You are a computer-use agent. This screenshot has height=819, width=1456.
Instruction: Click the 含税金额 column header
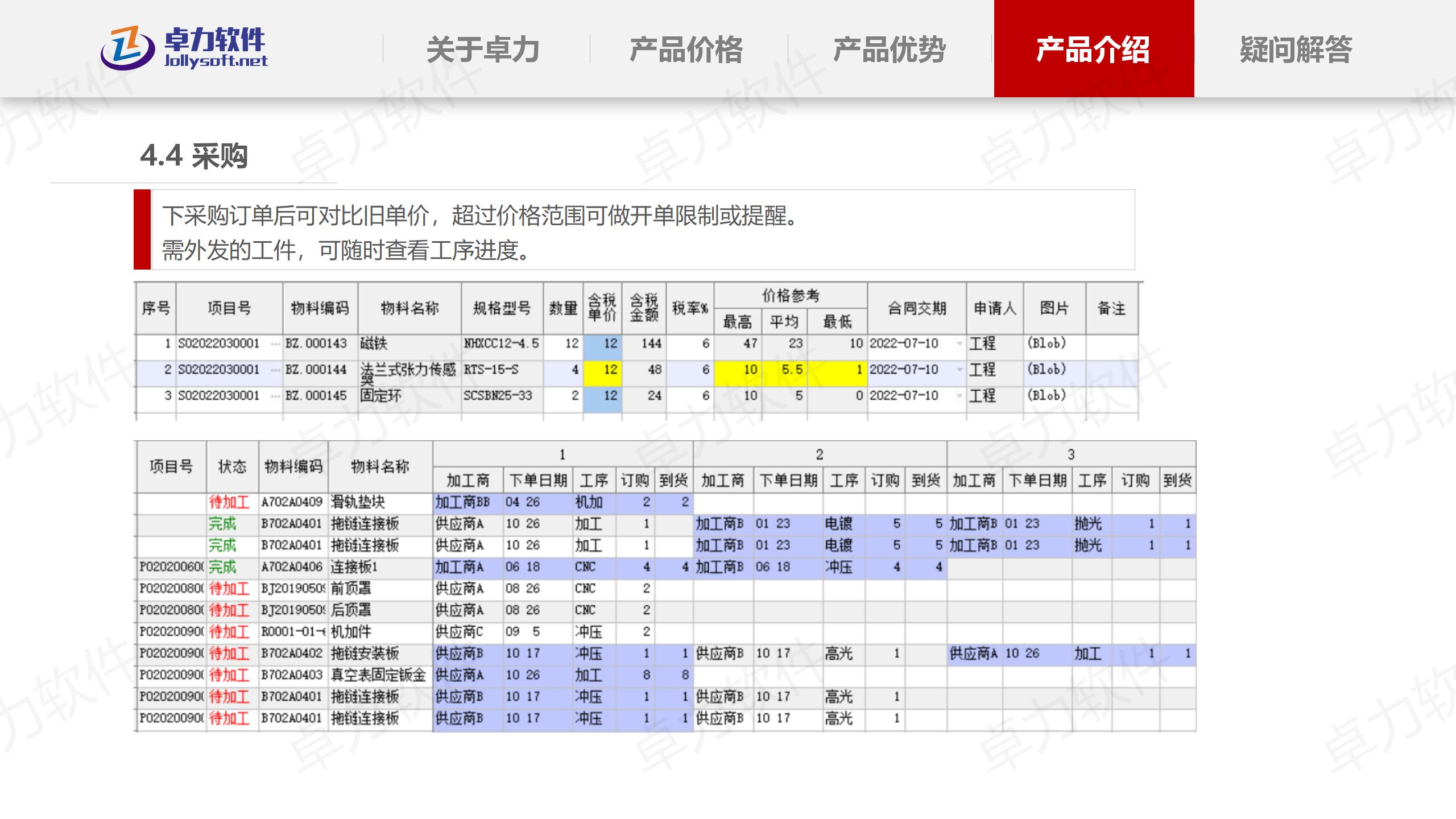tap(644, 308)
